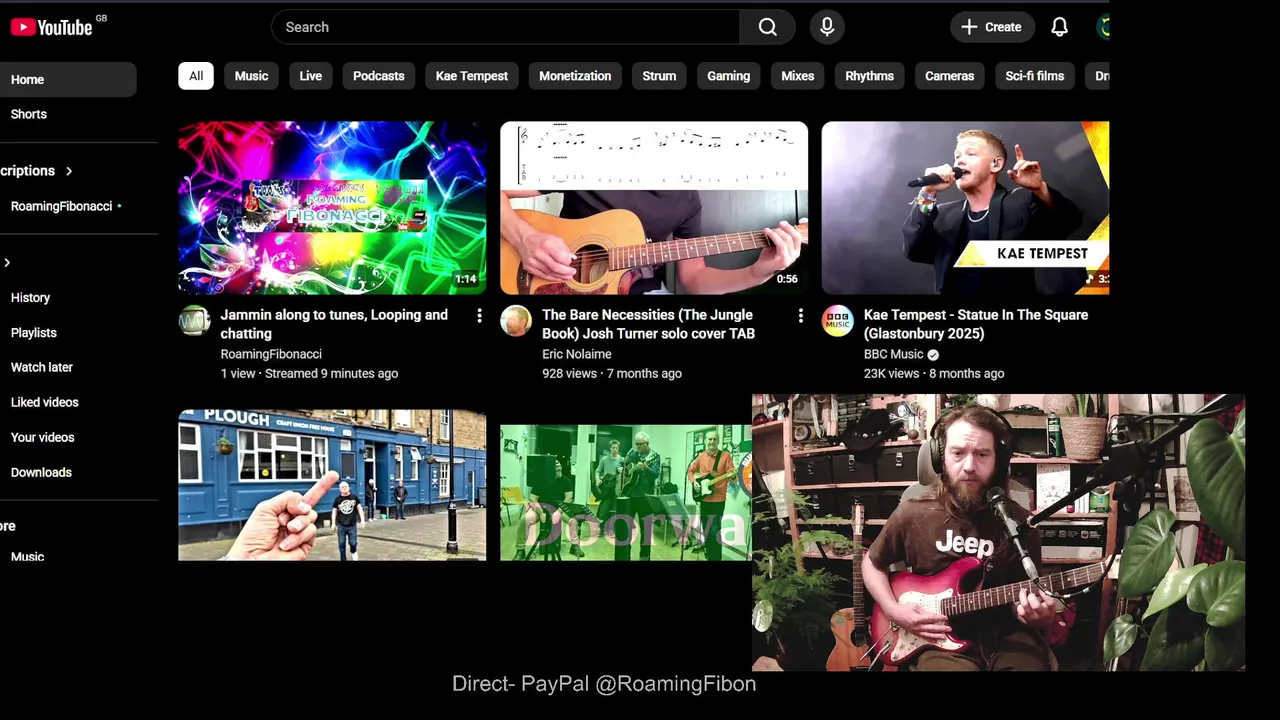
Task: Click '23K views • 8 months ago' text
Action: (x=934, y=373)
